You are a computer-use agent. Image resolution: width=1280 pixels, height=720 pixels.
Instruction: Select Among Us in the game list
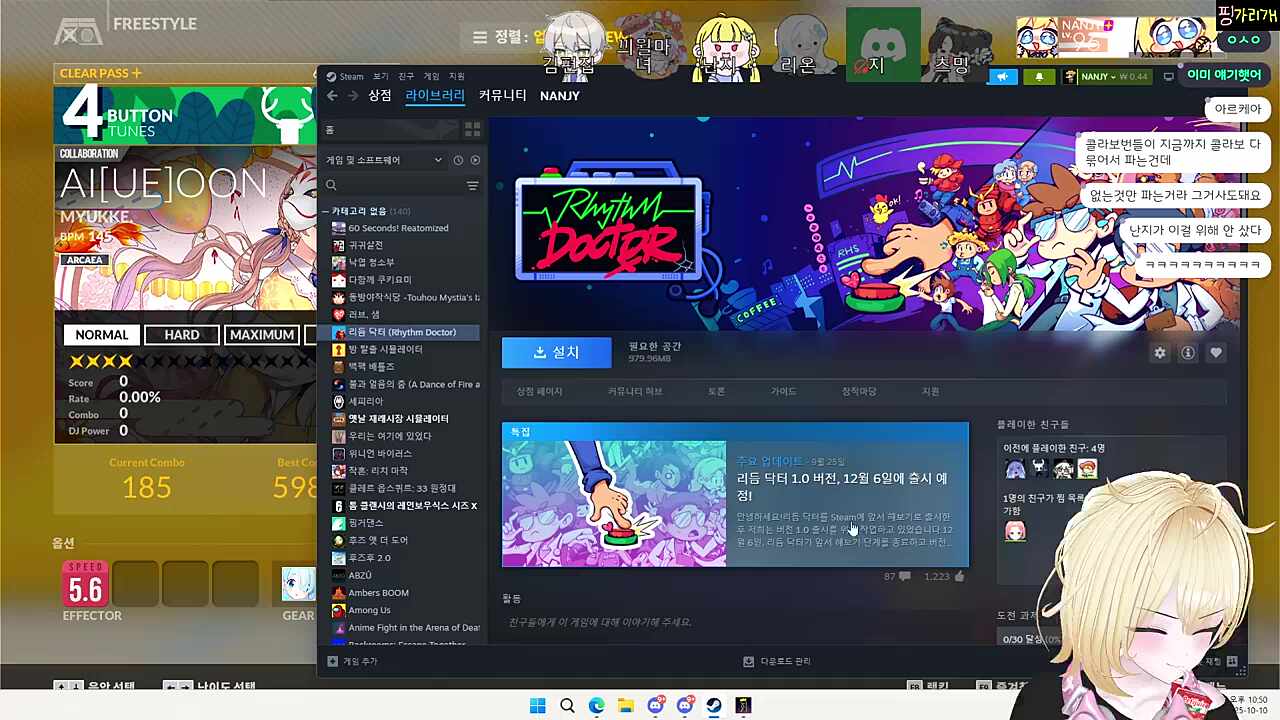click(369, 610)
